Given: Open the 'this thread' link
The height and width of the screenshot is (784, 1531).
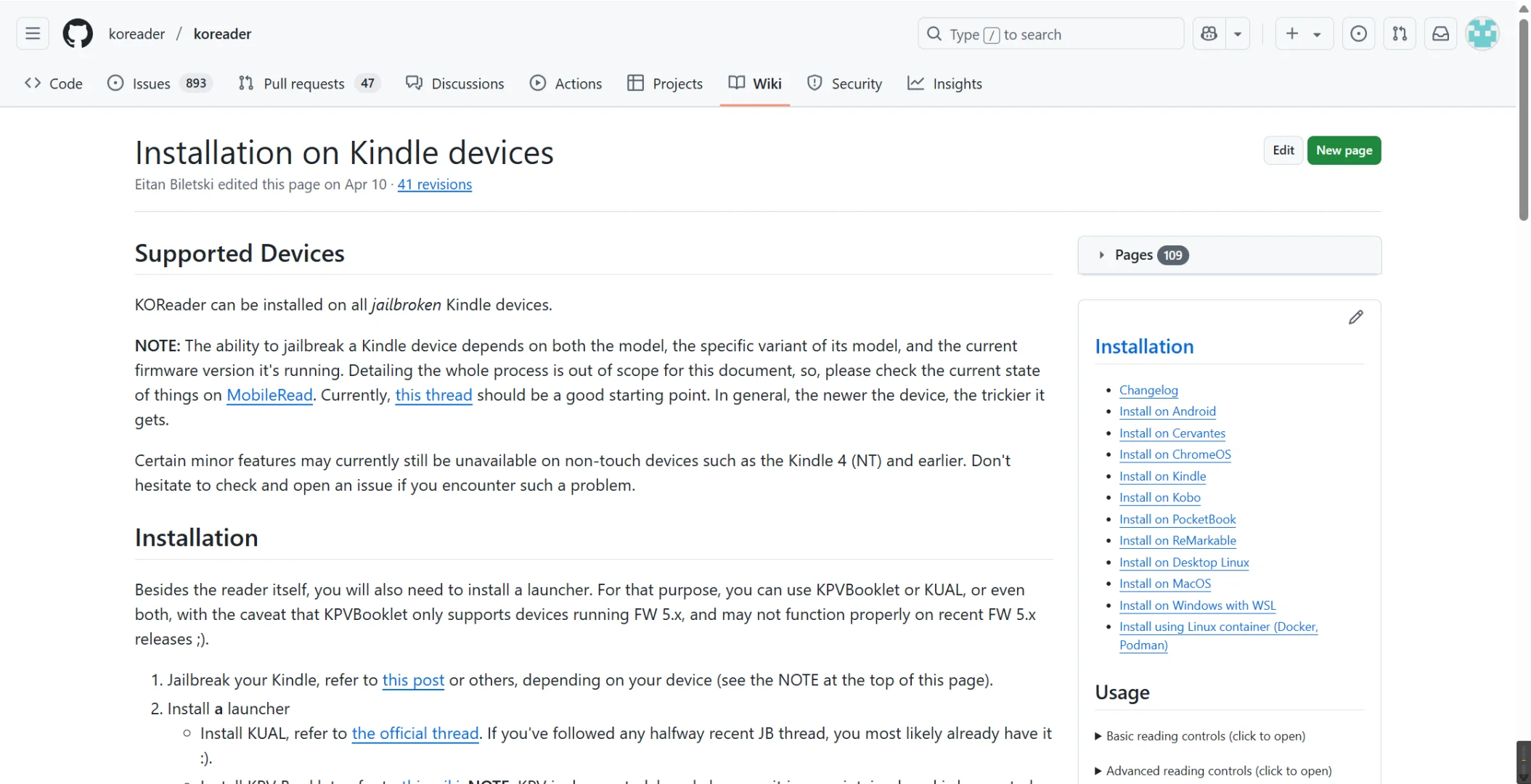Looking at the screenshot, I should [x=433, y=395].
